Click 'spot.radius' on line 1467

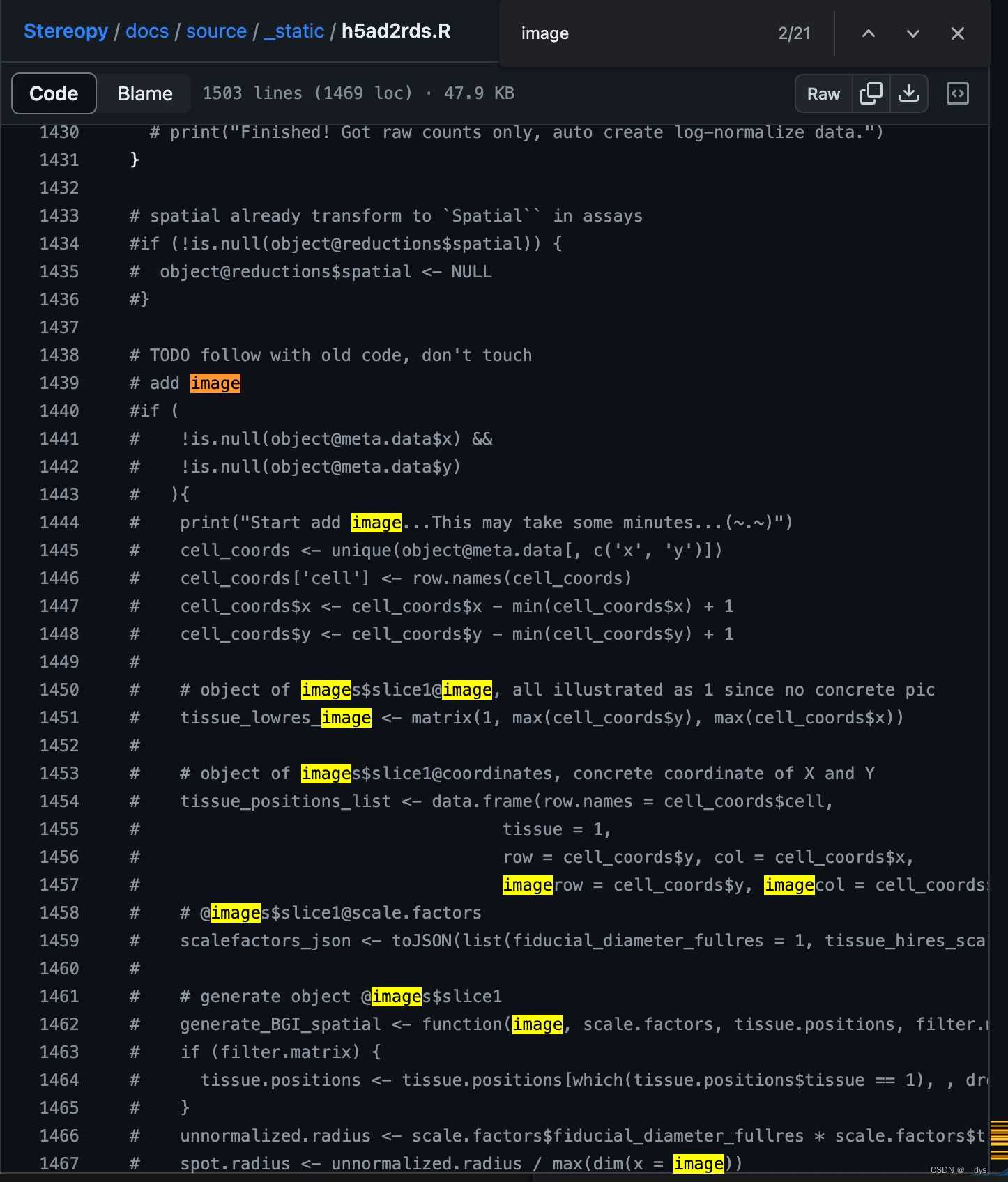235,1164
